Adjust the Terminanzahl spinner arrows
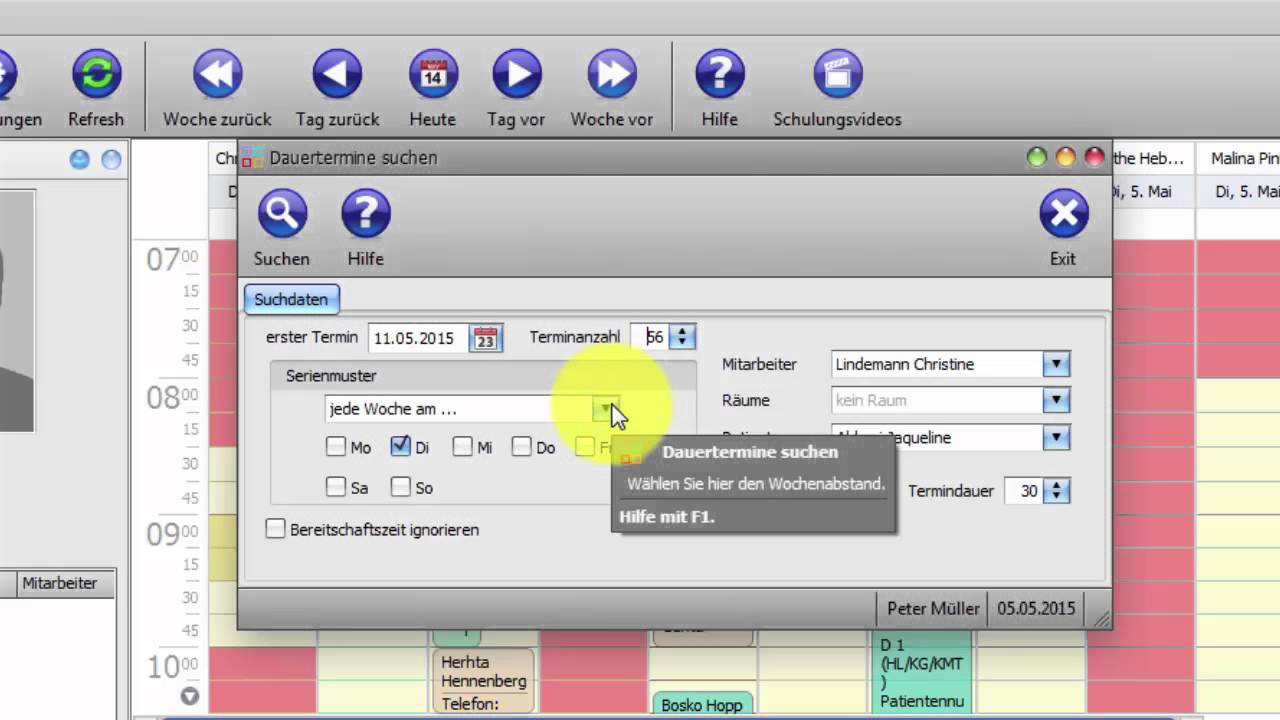The image size is (1280, 720). 682,338
